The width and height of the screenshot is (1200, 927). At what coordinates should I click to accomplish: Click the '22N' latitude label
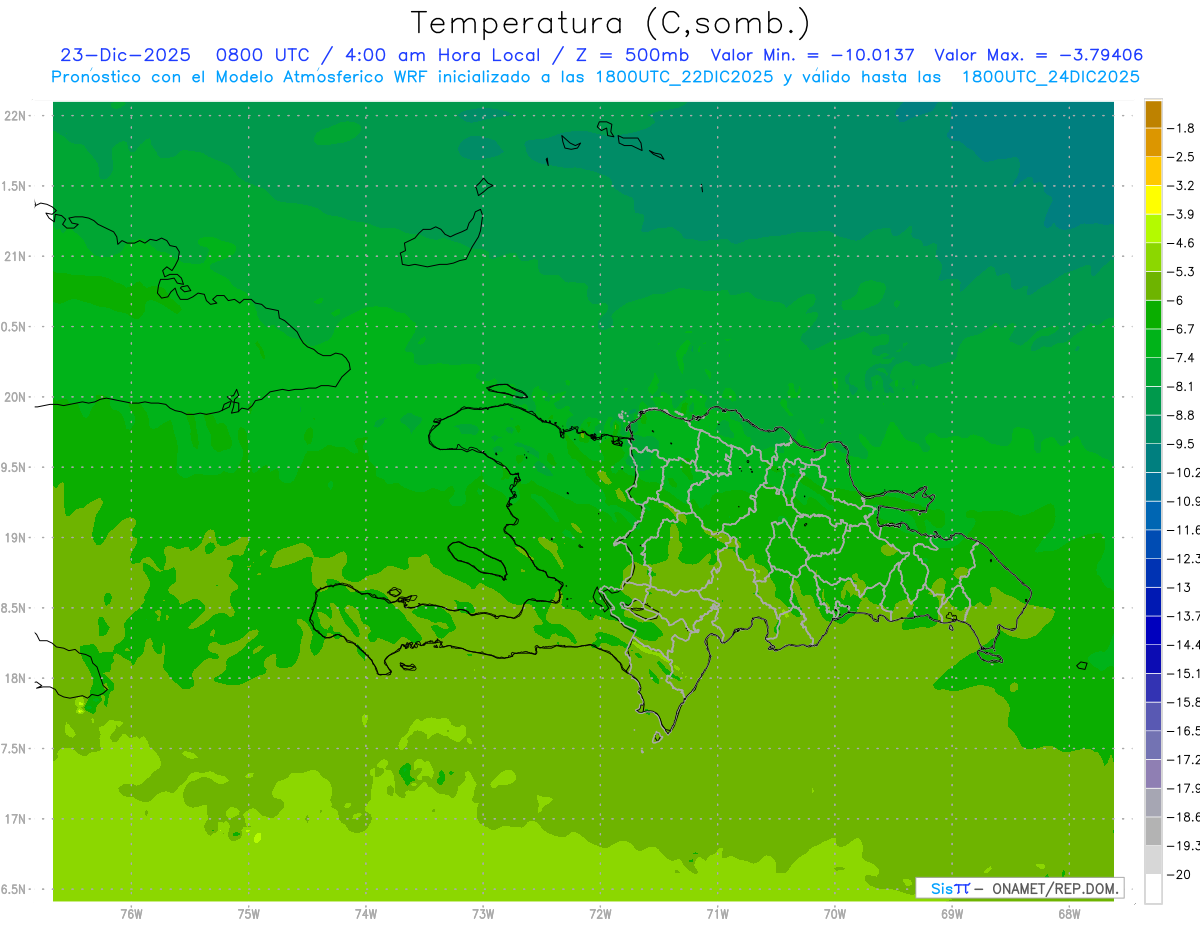pyautogui.click(x=14, y=116)
